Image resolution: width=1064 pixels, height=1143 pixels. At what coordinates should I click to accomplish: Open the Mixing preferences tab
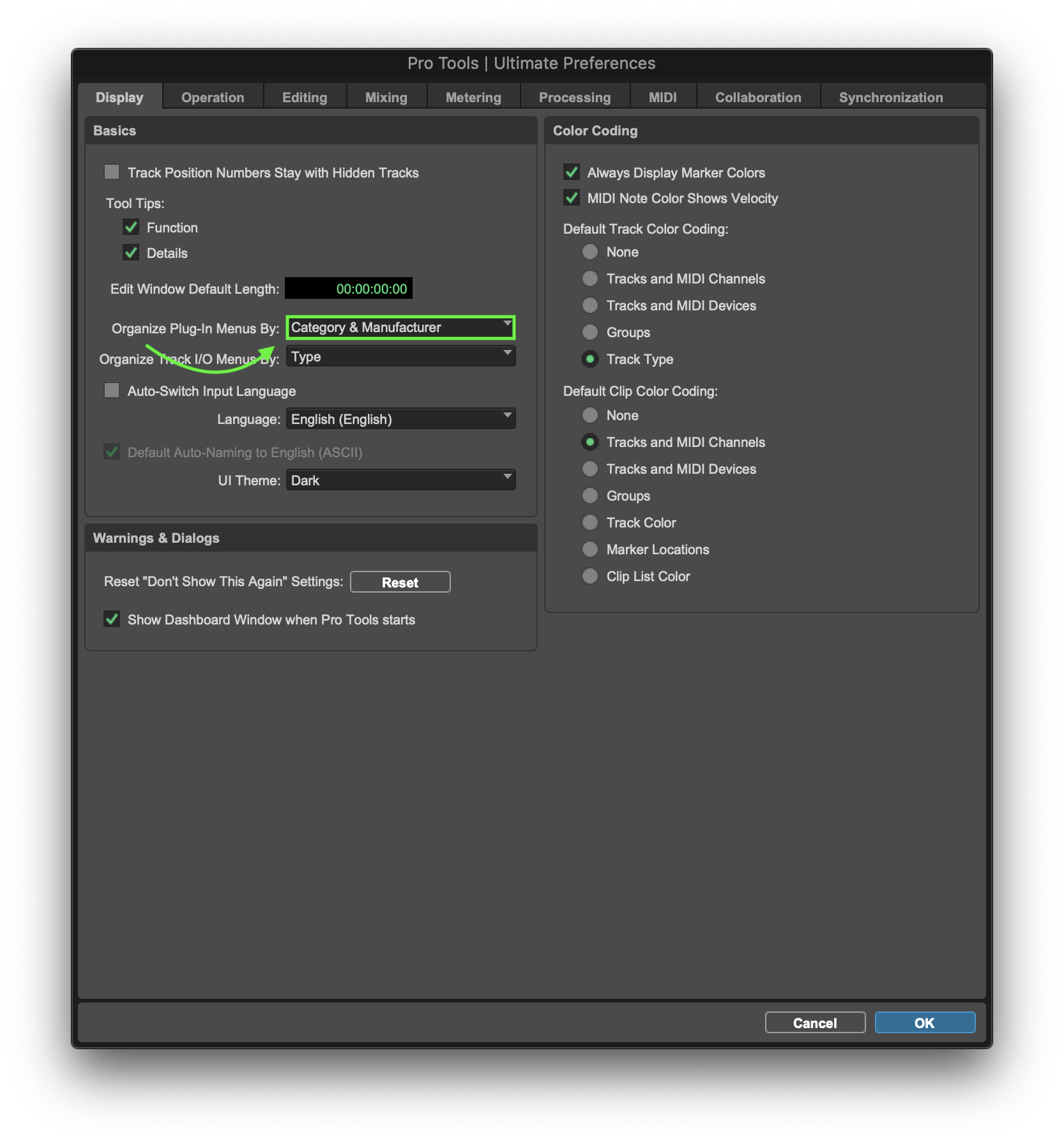386,98
